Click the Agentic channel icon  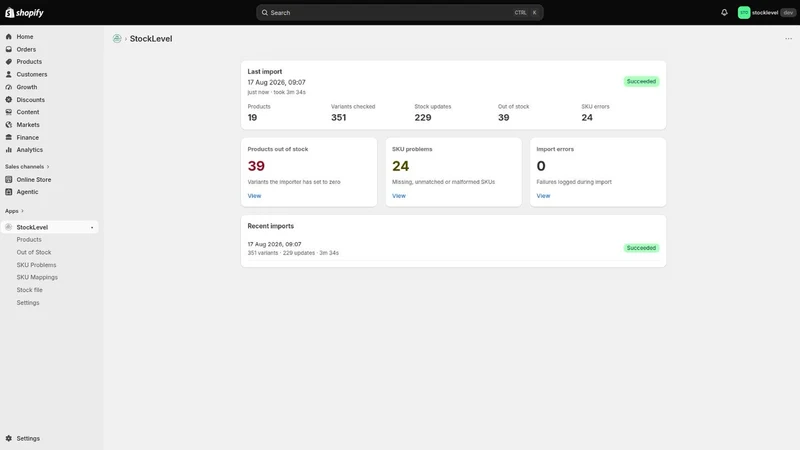coord(9,192)
